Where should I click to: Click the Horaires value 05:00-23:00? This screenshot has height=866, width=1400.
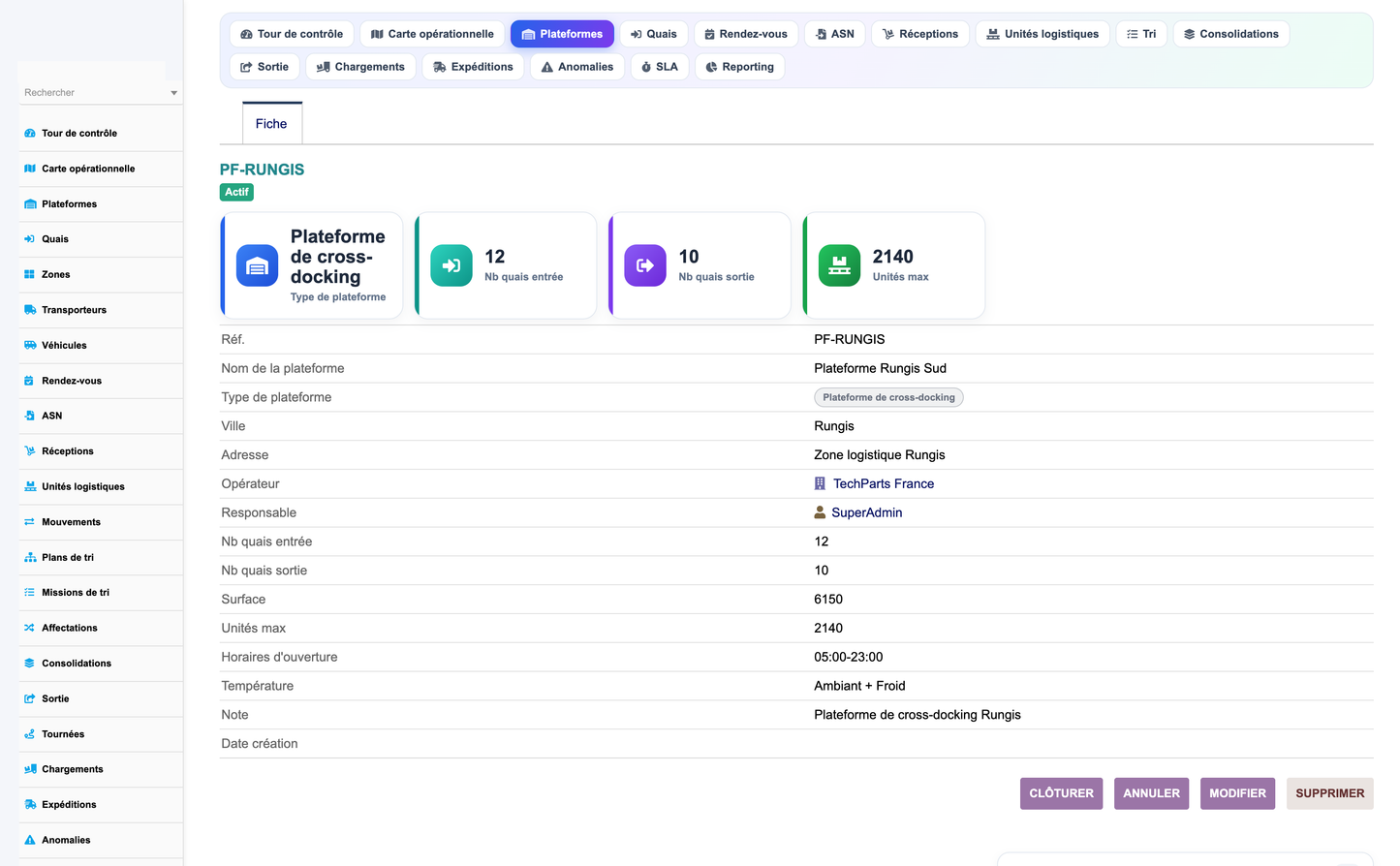point(849,657)
